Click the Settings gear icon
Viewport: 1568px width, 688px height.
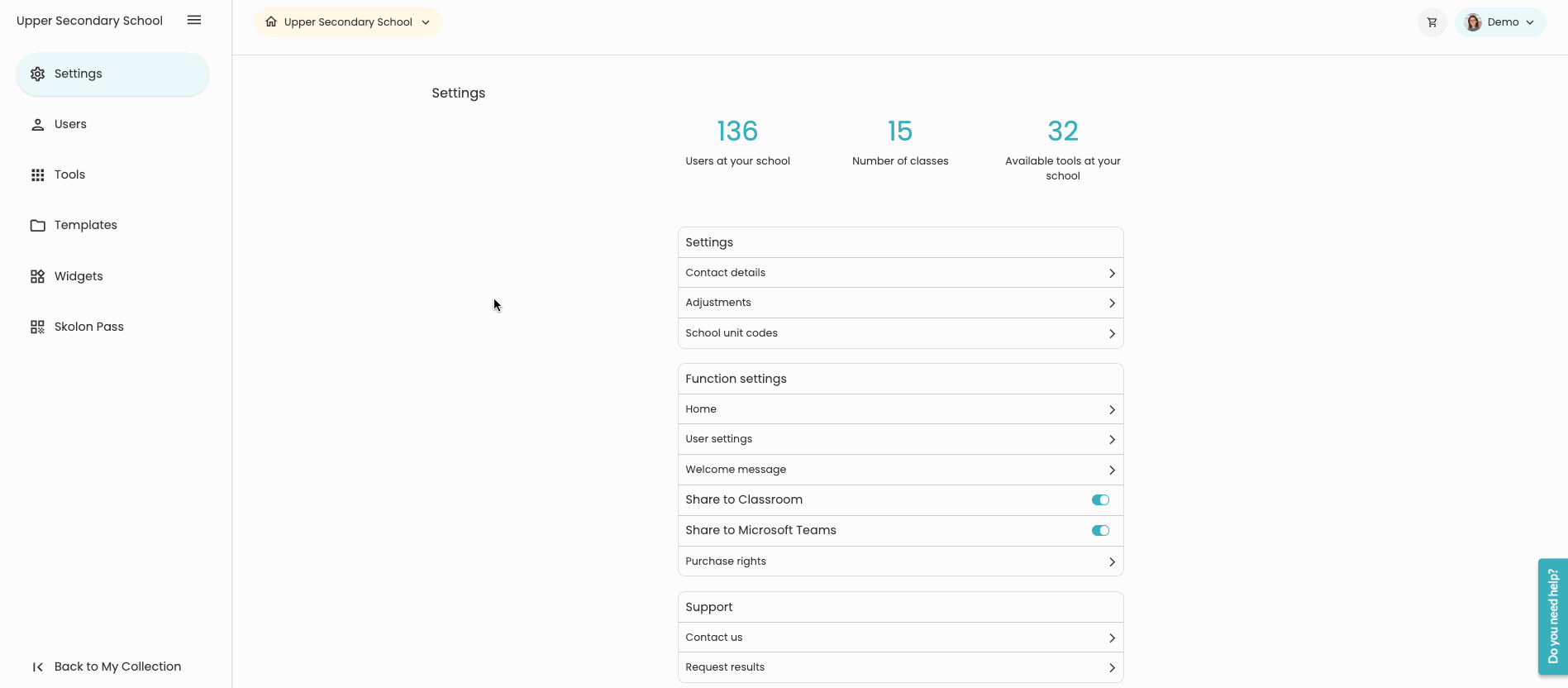37,74
